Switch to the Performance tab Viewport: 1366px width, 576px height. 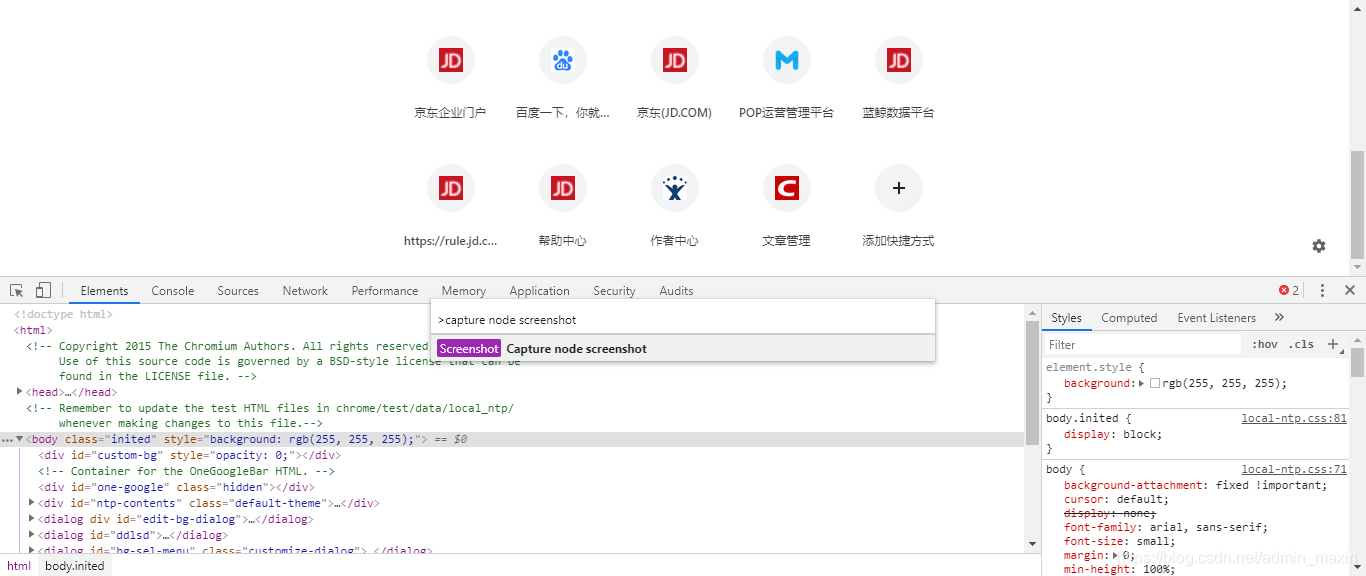(x=385, y=291)
